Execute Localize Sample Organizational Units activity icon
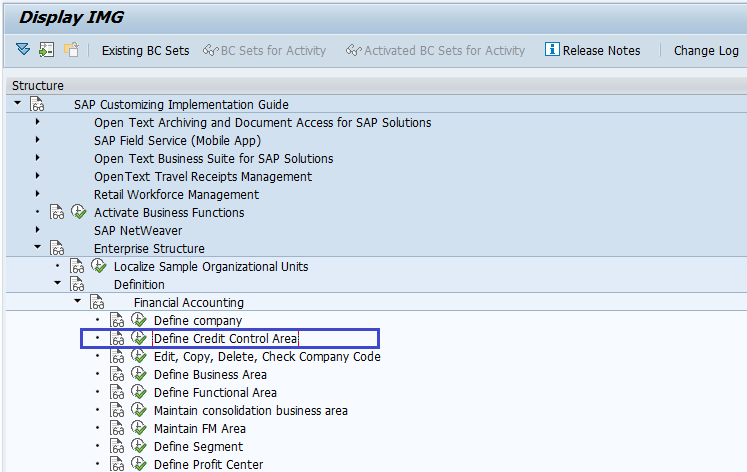This screenshot has height=472, width=747. pos(99,266)
